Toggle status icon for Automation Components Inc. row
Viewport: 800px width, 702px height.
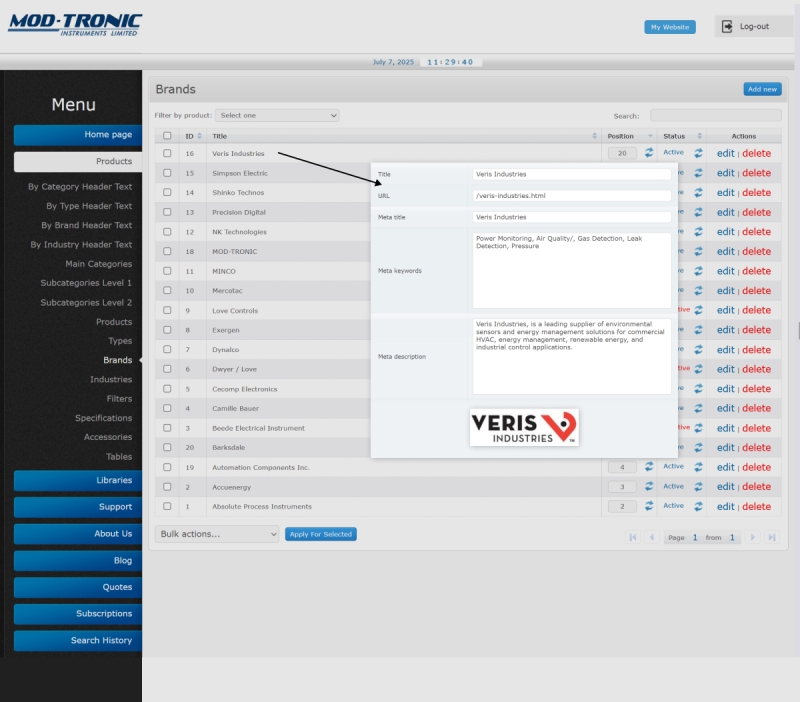(698, 467)
